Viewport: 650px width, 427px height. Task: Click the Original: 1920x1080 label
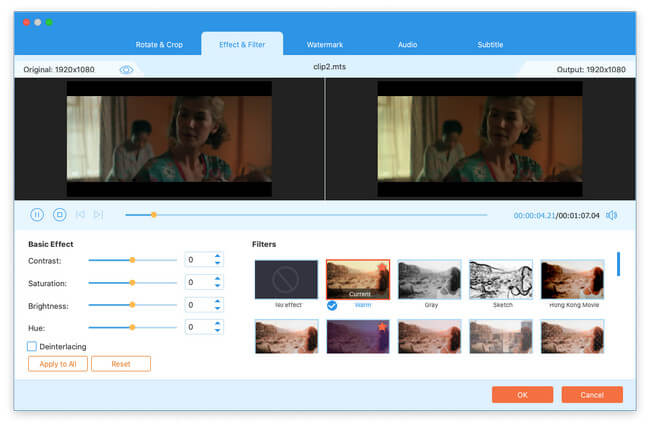[59, 70]
